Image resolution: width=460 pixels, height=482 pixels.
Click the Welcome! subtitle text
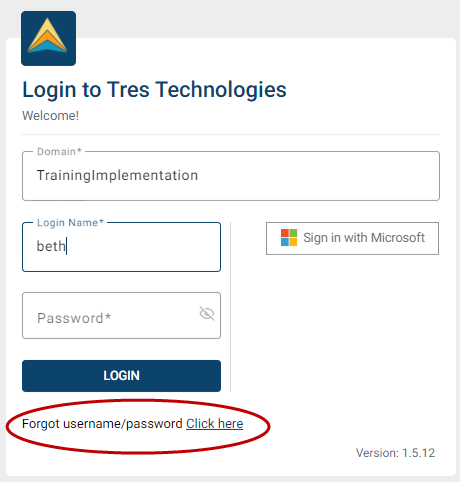50,116
